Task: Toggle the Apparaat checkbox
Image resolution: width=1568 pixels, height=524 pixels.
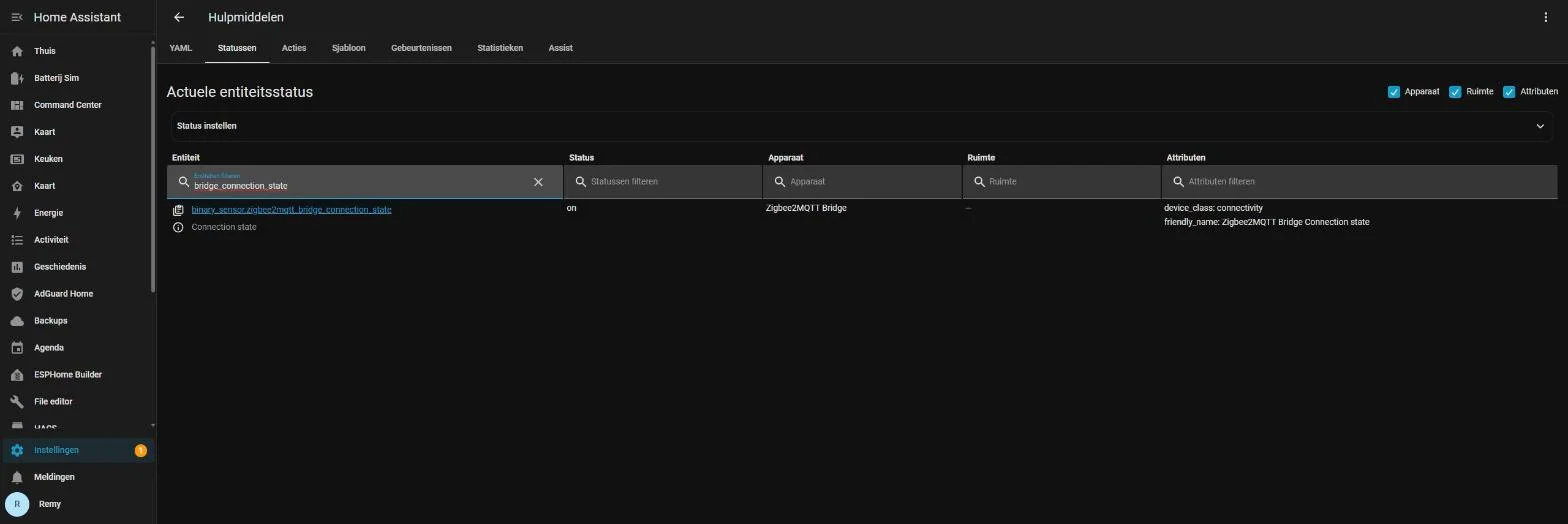Action: [1393, 92]
